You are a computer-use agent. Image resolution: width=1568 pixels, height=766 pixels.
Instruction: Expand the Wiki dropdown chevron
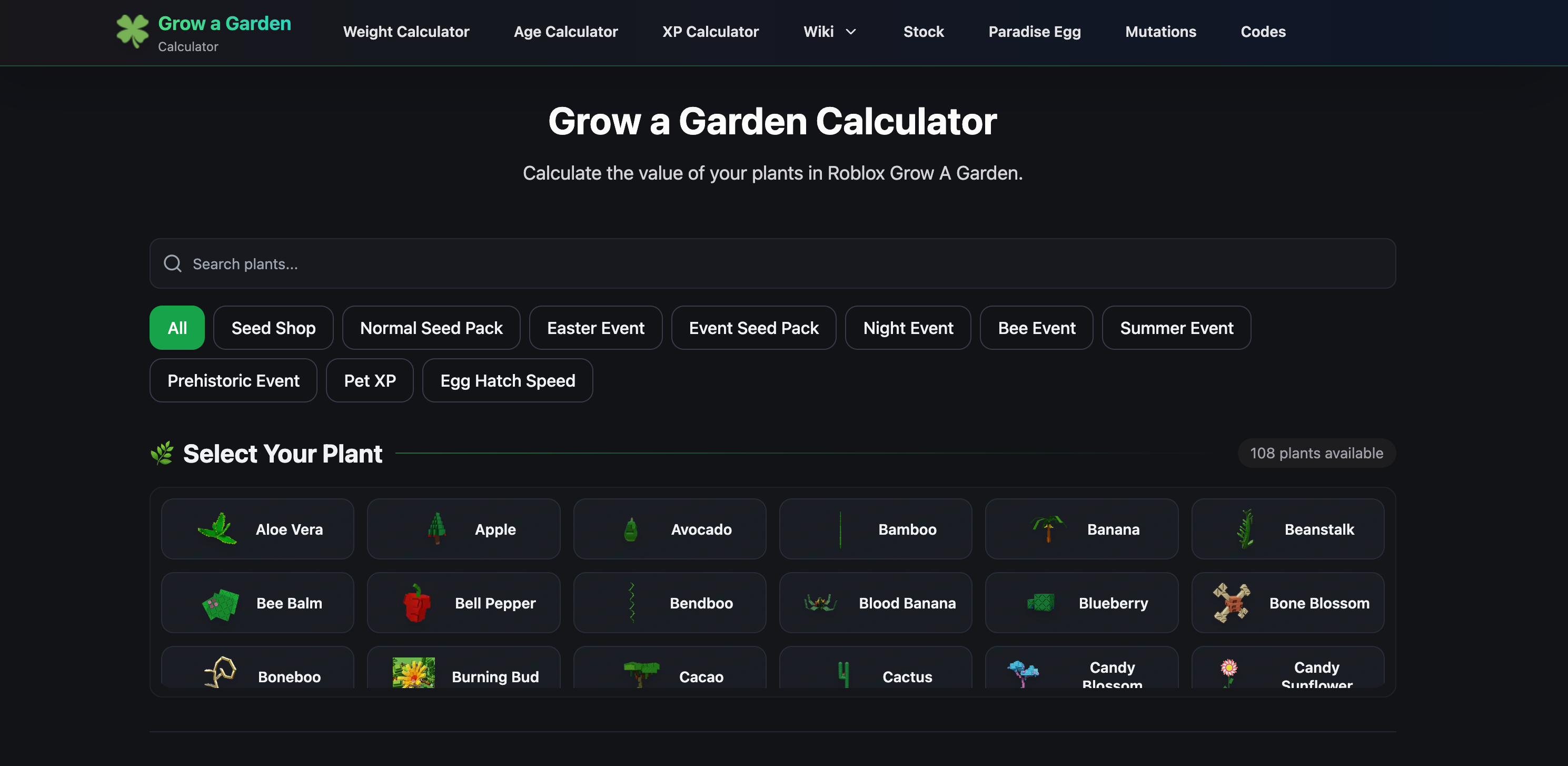(x=851, y=32)
